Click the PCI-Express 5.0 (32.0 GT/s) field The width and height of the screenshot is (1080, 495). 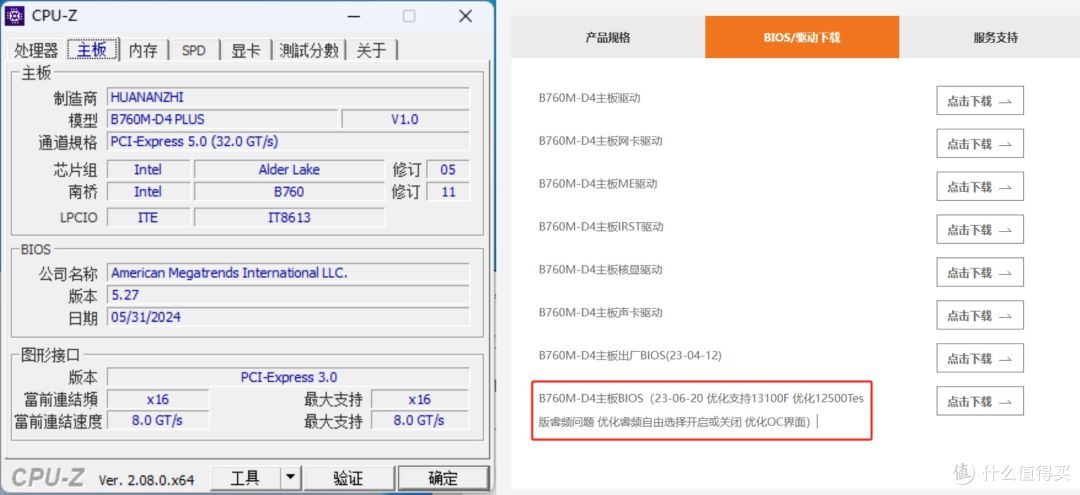point(288,141)
